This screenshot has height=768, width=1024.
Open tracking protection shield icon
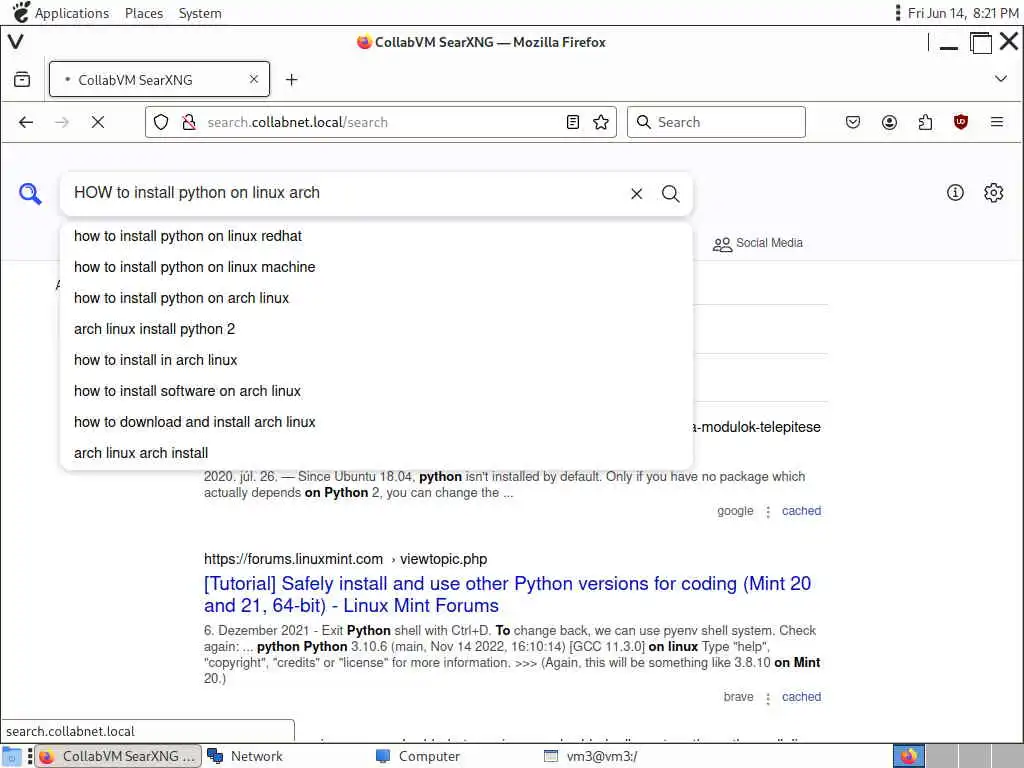[161, 122]
